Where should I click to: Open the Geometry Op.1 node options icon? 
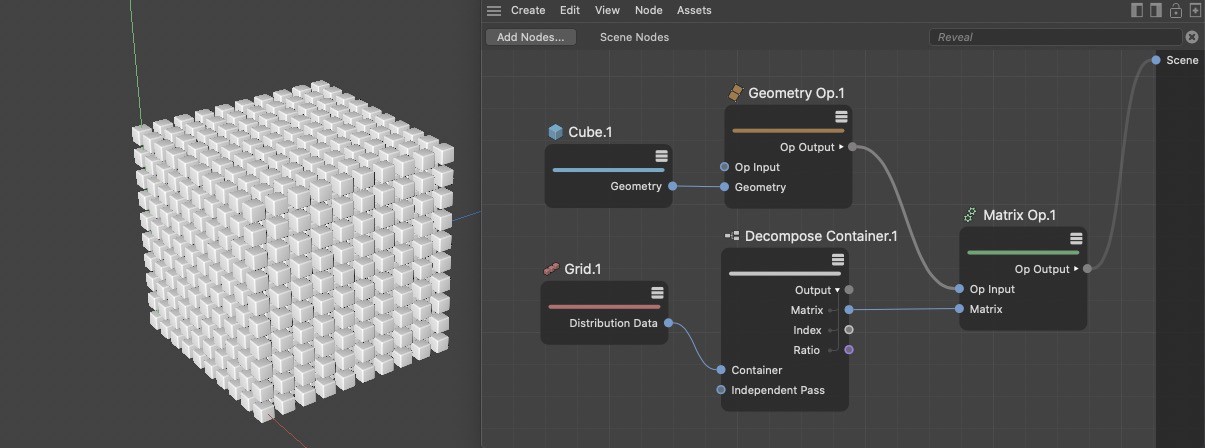(x=841, y=117)
